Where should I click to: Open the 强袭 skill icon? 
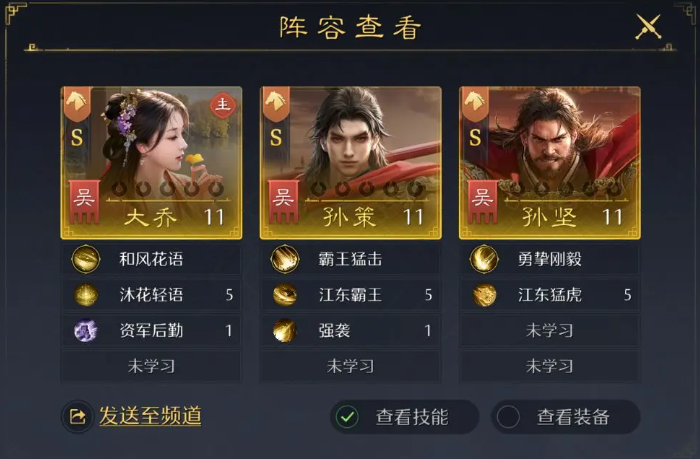point(285,330)
